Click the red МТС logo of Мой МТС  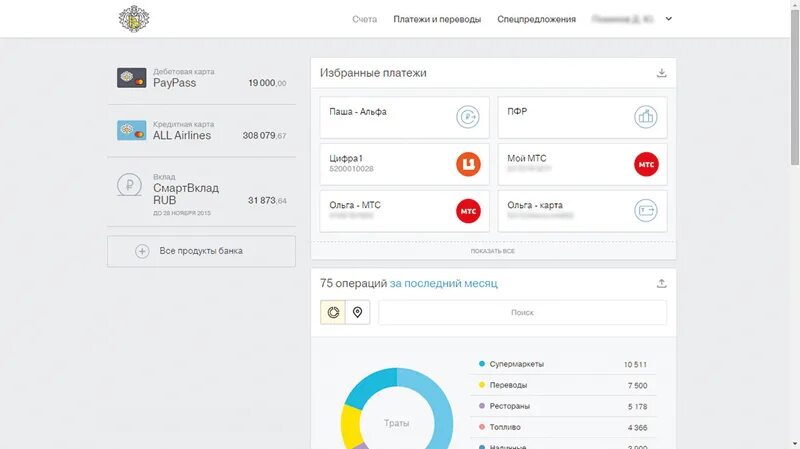646,164
